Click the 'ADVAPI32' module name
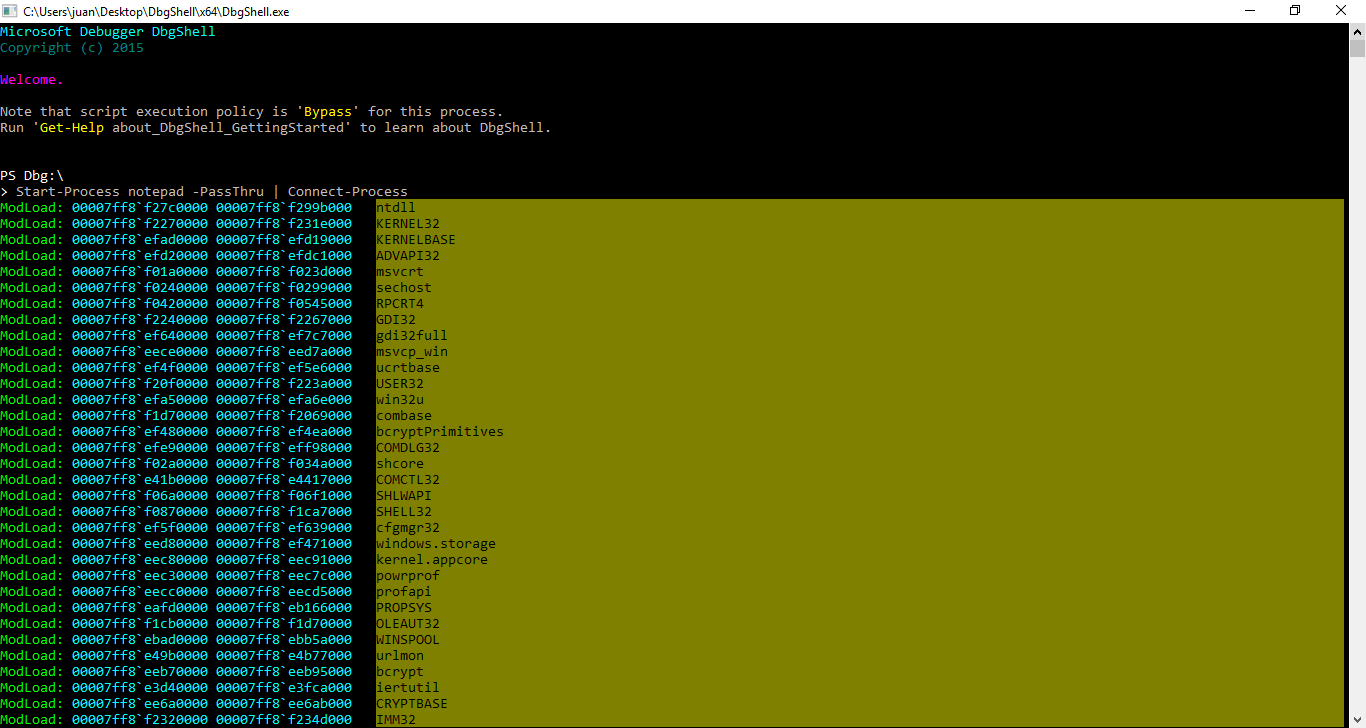Screen dimensions: 1366x728 coord(408,256)
